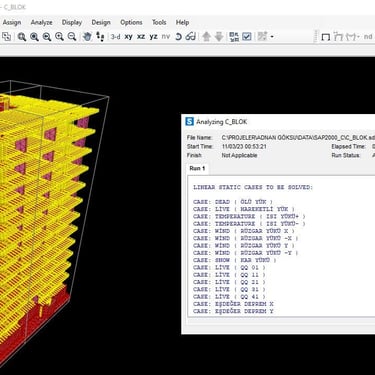Screen dimensions: 375x375
Task: Toggle the perspective glasses icon
Action: point(190,37)
